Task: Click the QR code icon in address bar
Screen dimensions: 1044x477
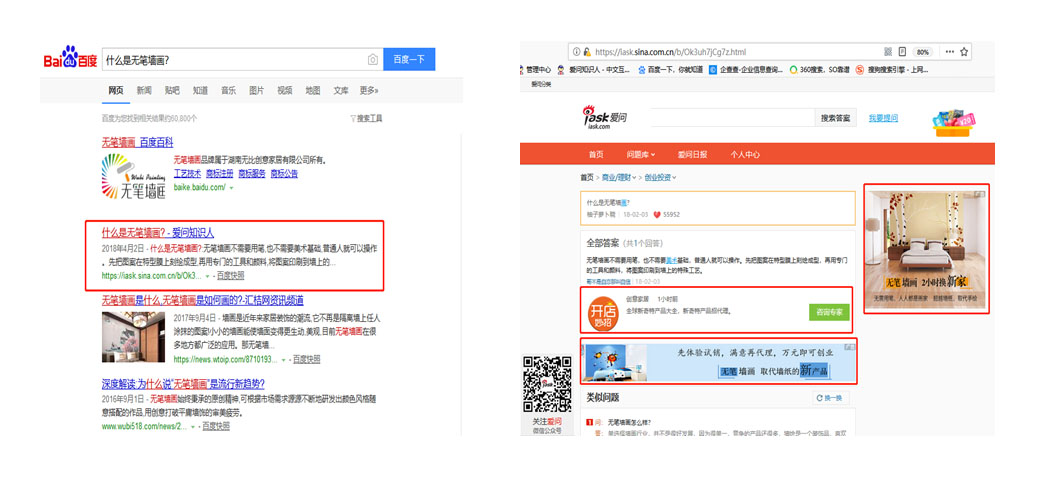Action: pos(888,52)
